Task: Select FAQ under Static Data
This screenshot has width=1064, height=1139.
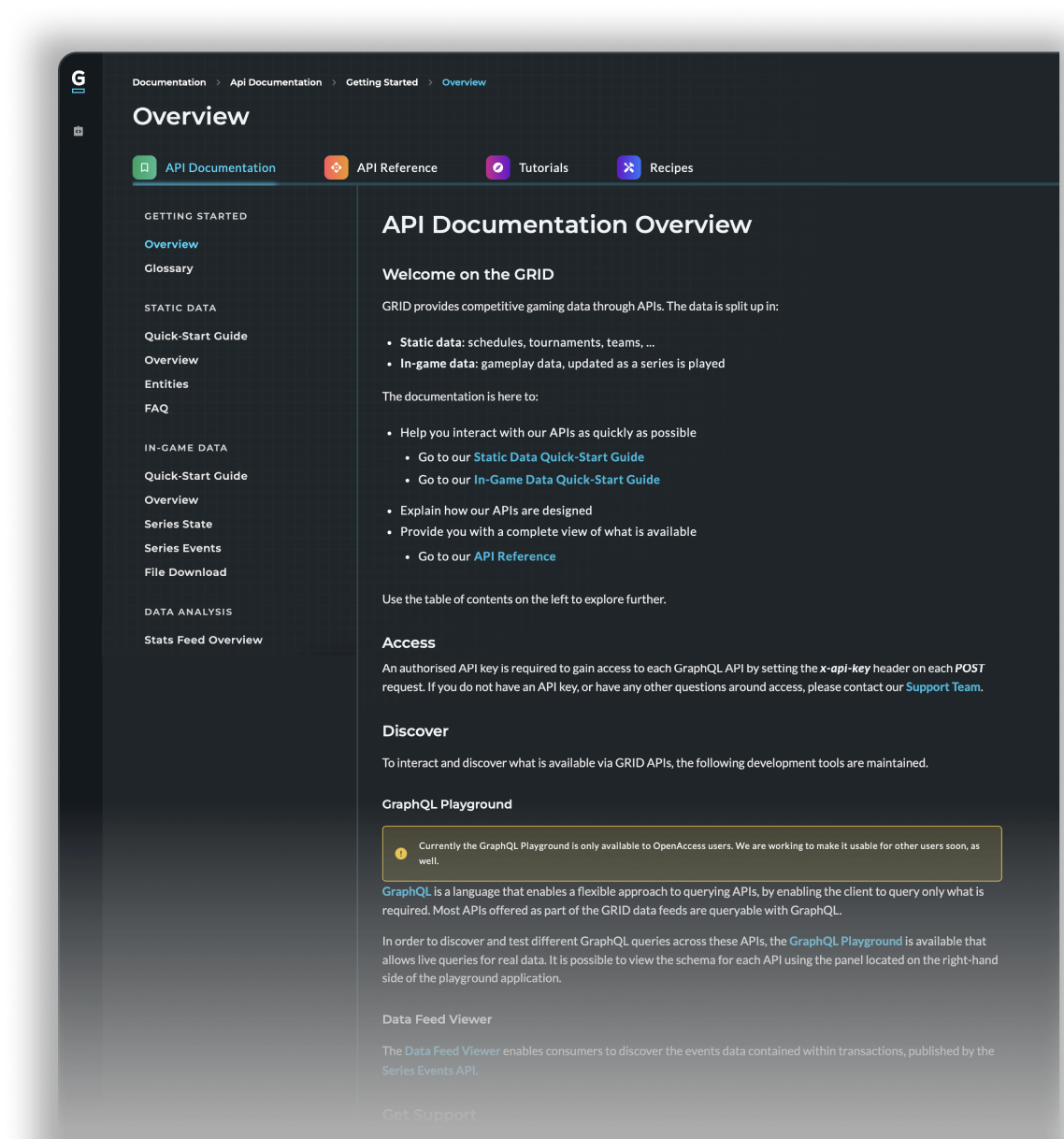Action: pos(156,408)
